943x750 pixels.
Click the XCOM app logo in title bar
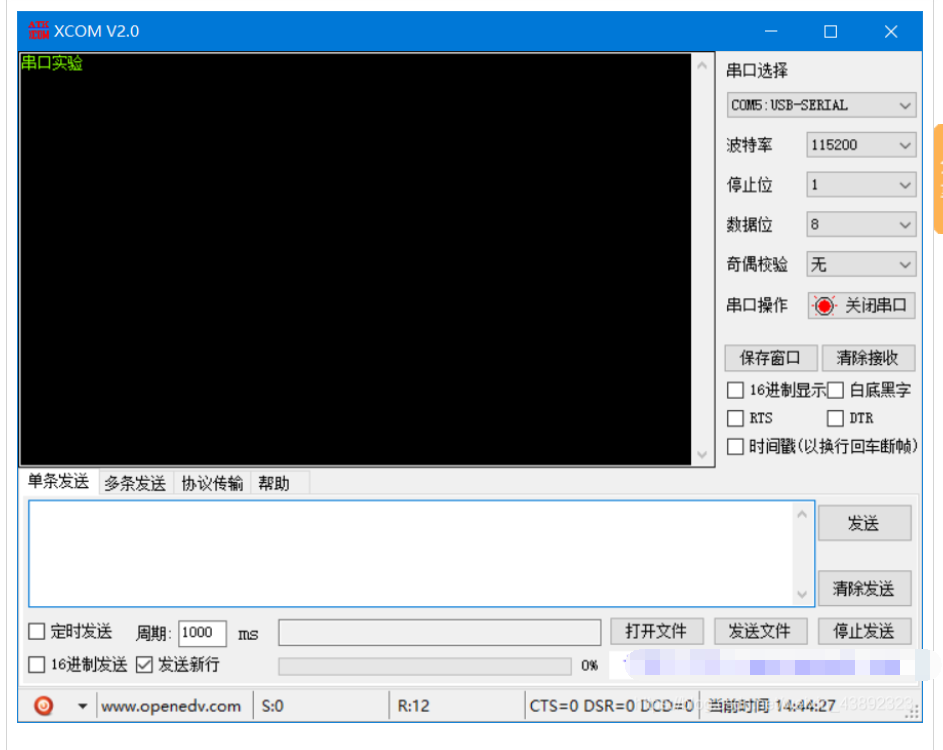pyautogui.click(x=38, y=31)
